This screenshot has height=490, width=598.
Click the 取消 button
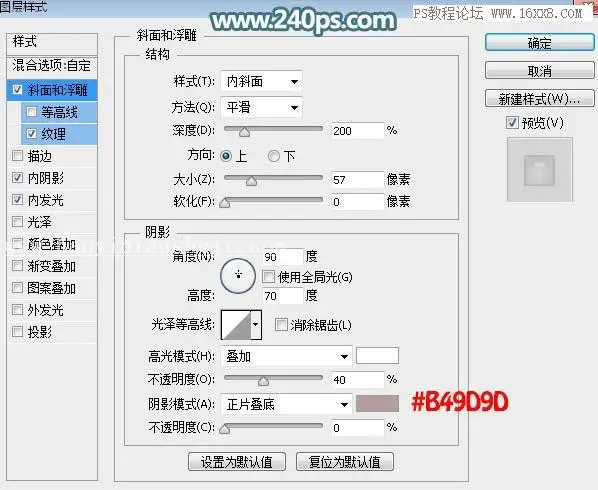[x=540, y=71]
